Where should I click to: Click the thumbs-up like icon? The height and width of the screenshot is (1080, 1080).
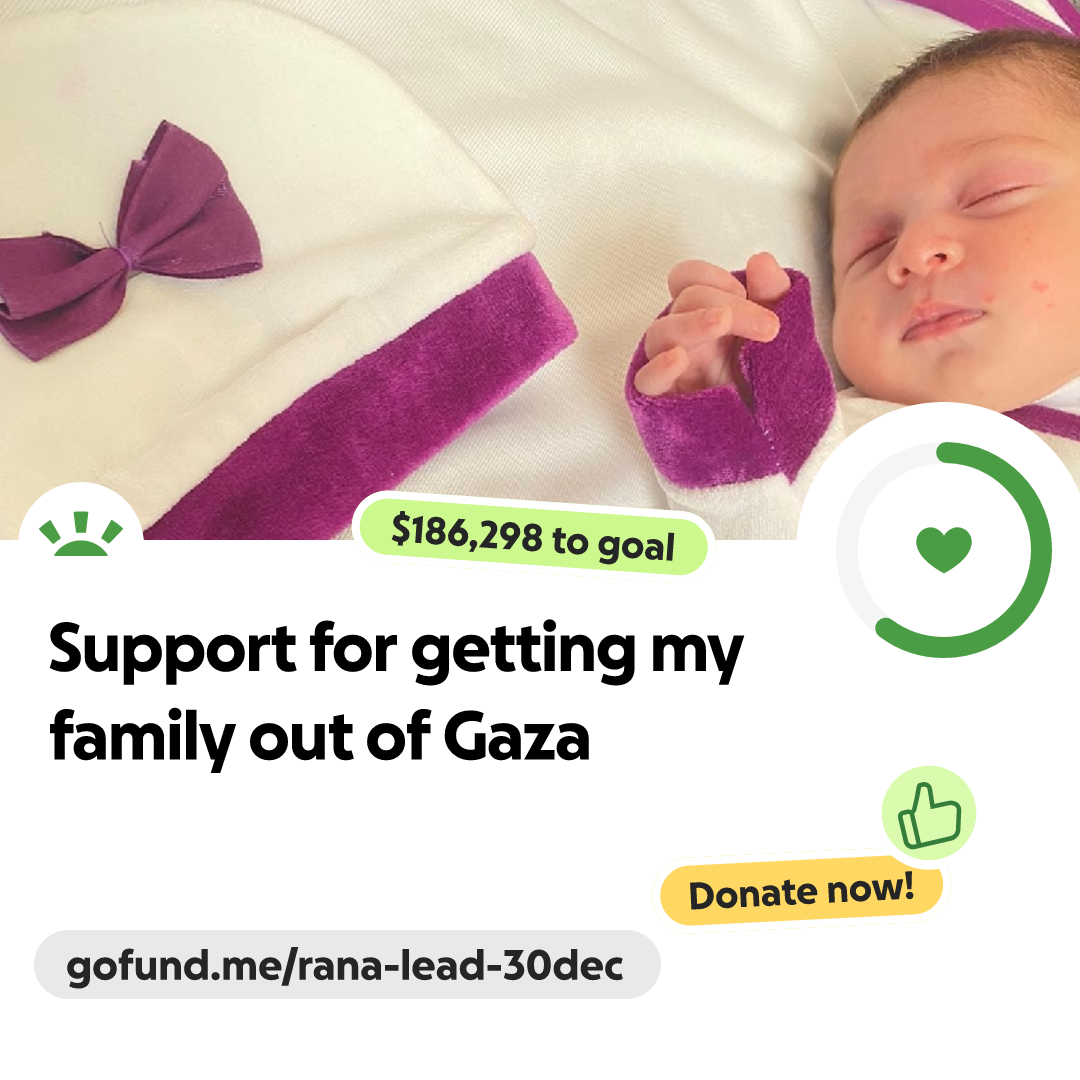929,816
